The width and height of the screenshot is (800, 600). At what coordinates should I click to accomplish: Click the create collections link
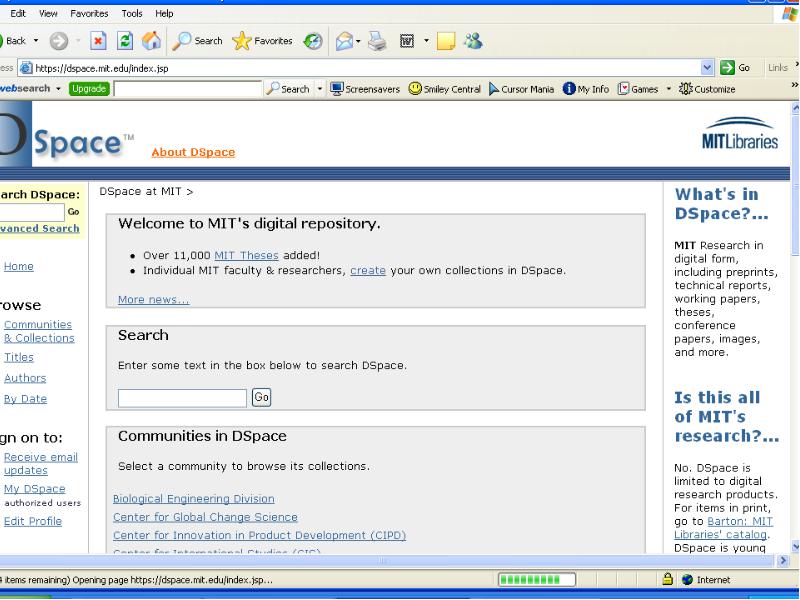[x=368, y=270]
